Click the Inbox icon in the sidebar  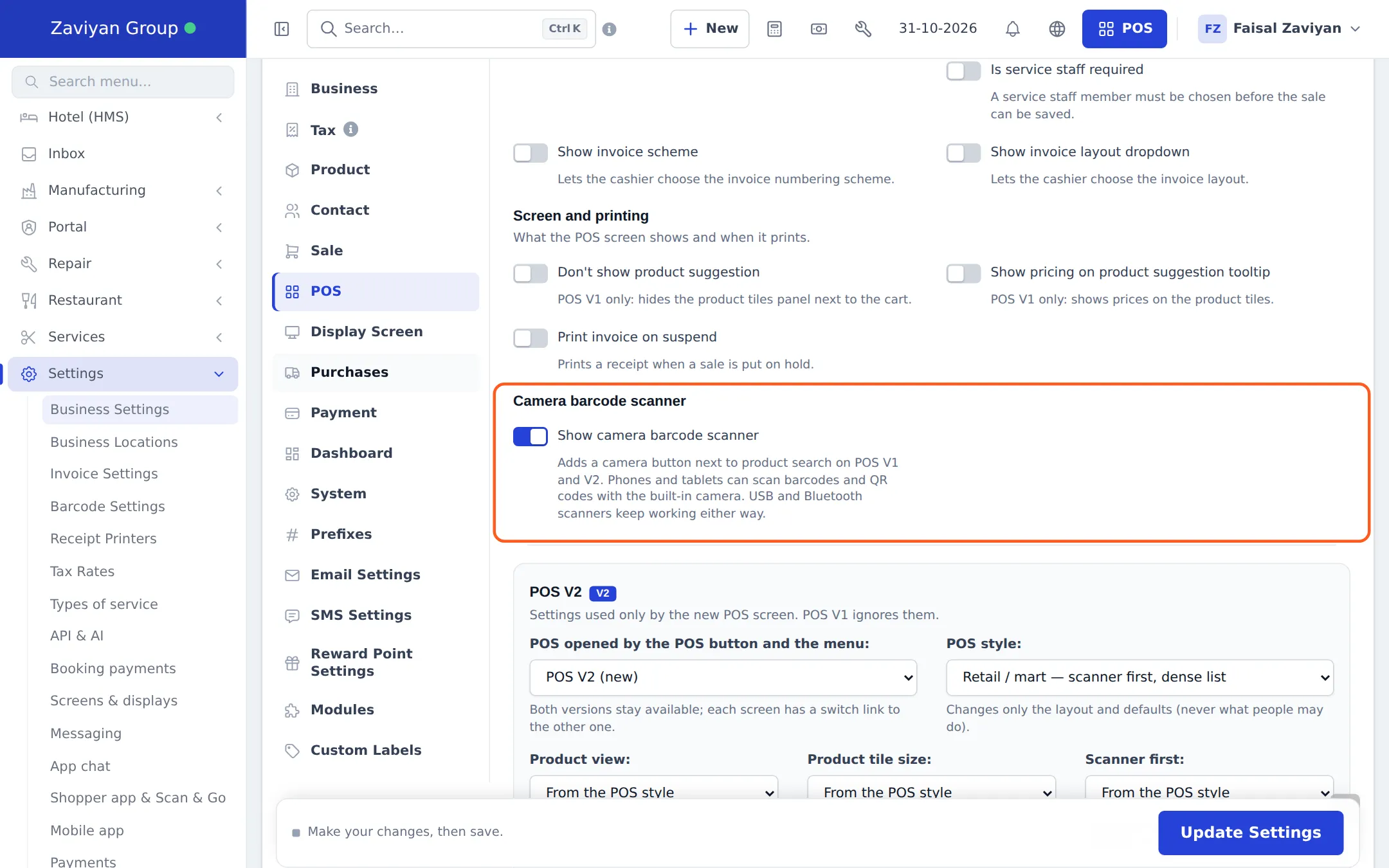point(29,154)
